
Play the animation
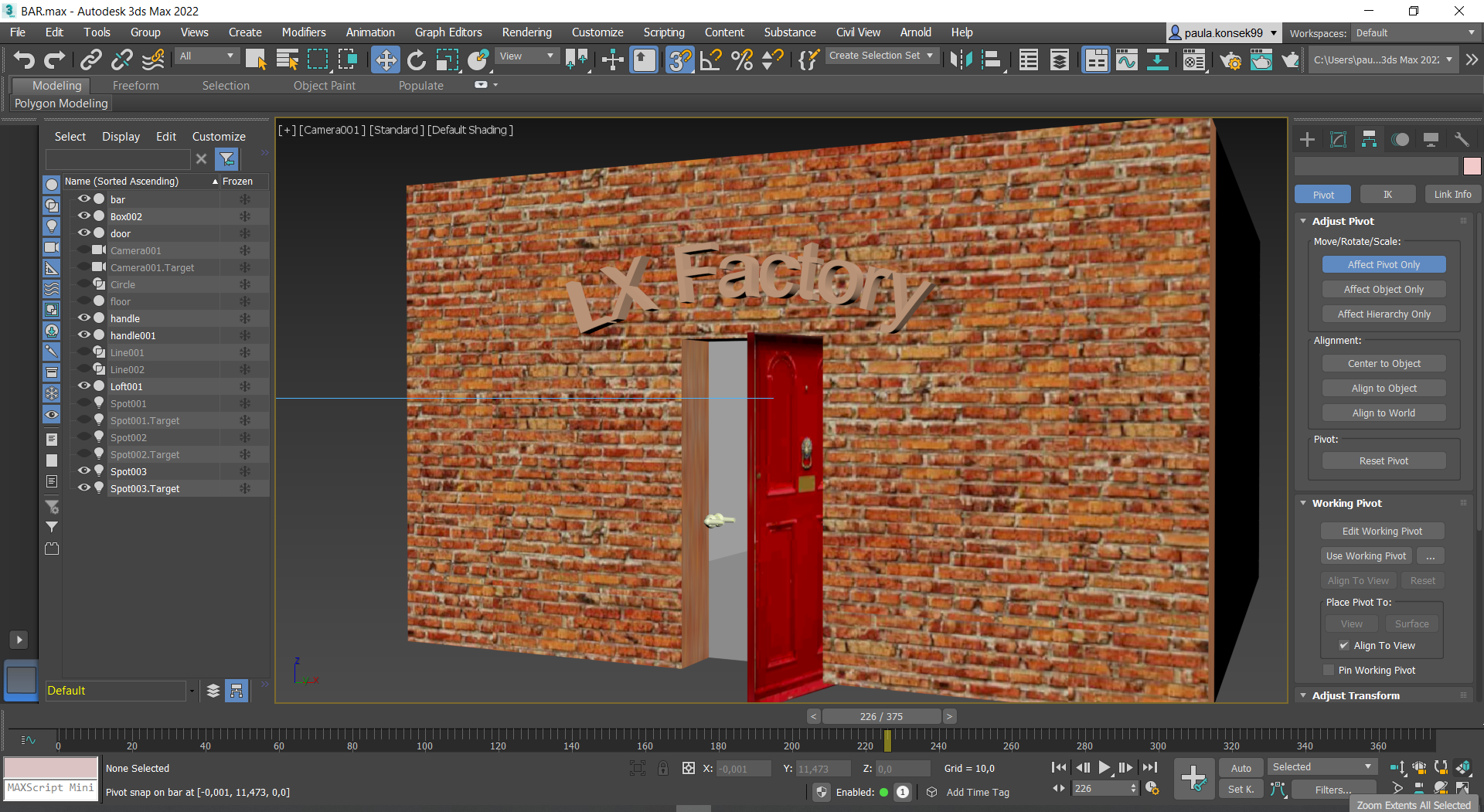pyautogui.click(x=1104, y=767)
